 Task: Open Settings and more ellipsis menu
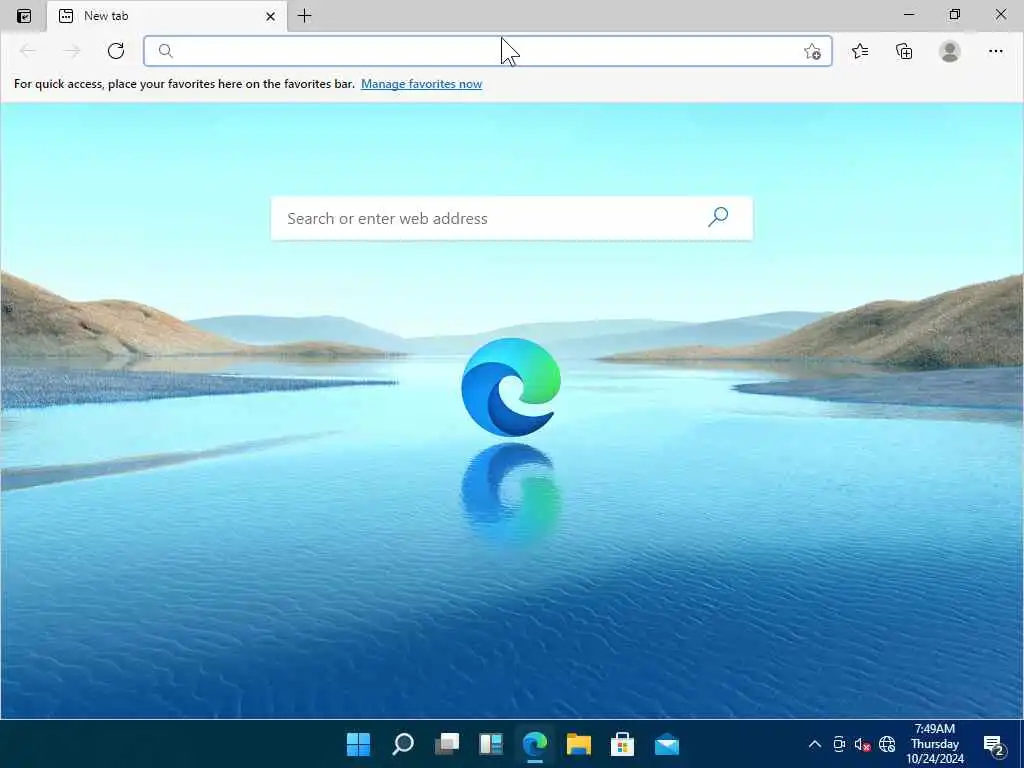[995, 51]
